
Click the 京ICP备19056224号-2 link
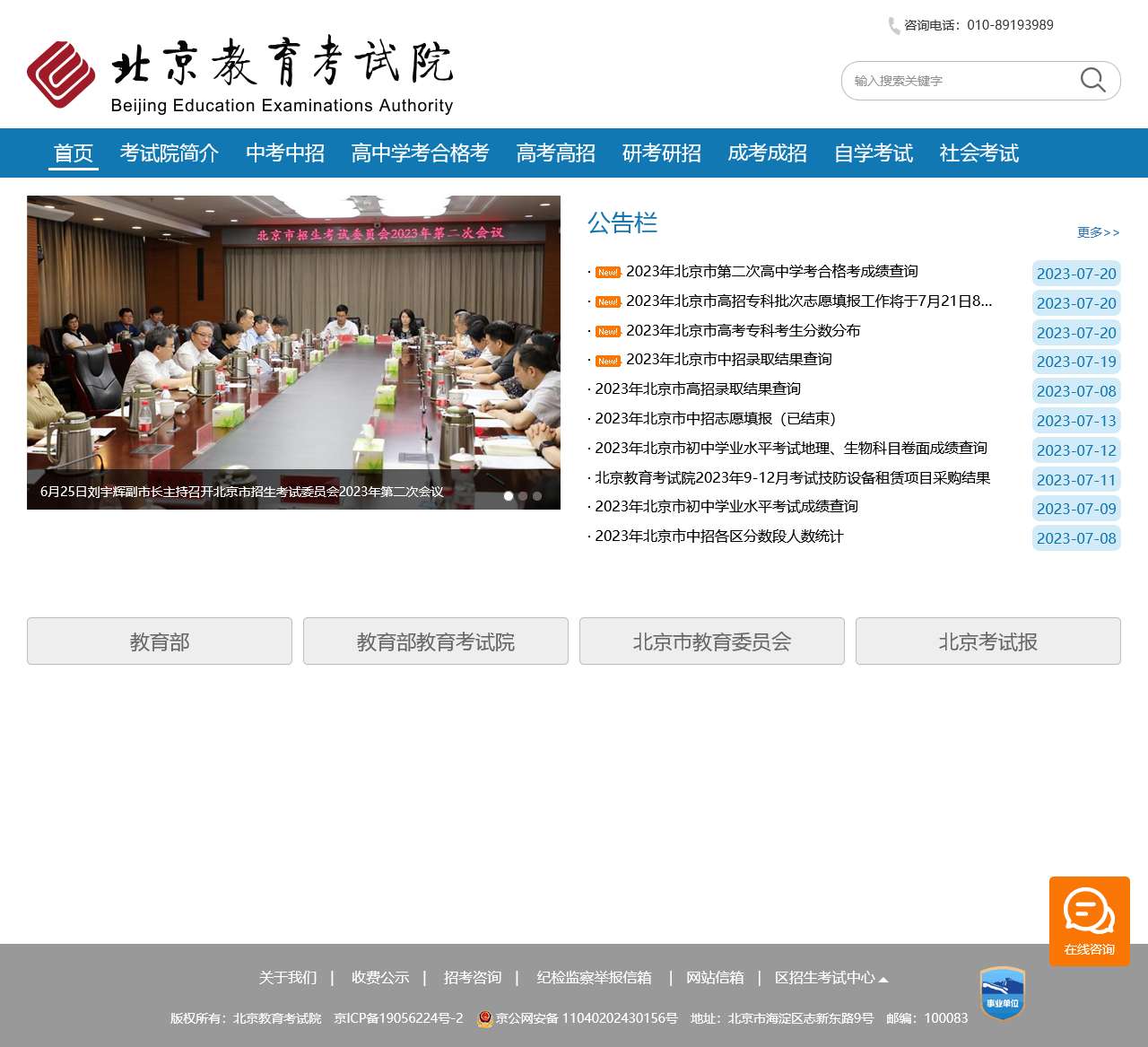coord(398,1018)
